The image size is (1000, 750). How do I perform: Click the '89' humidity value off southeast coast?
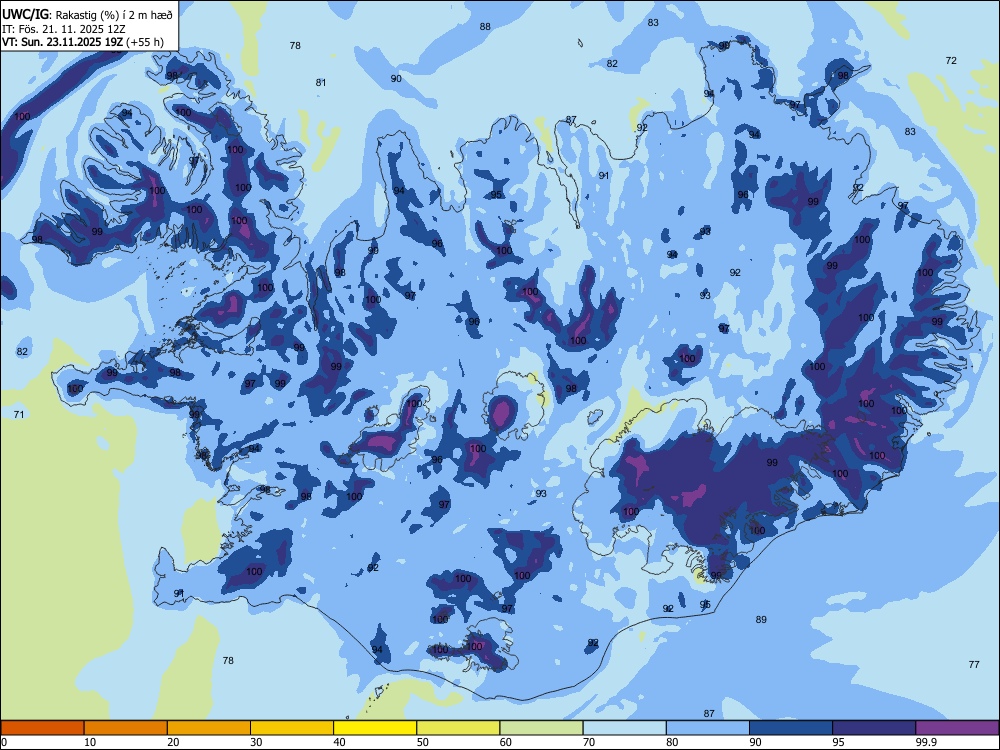click(x=761, y=619)
